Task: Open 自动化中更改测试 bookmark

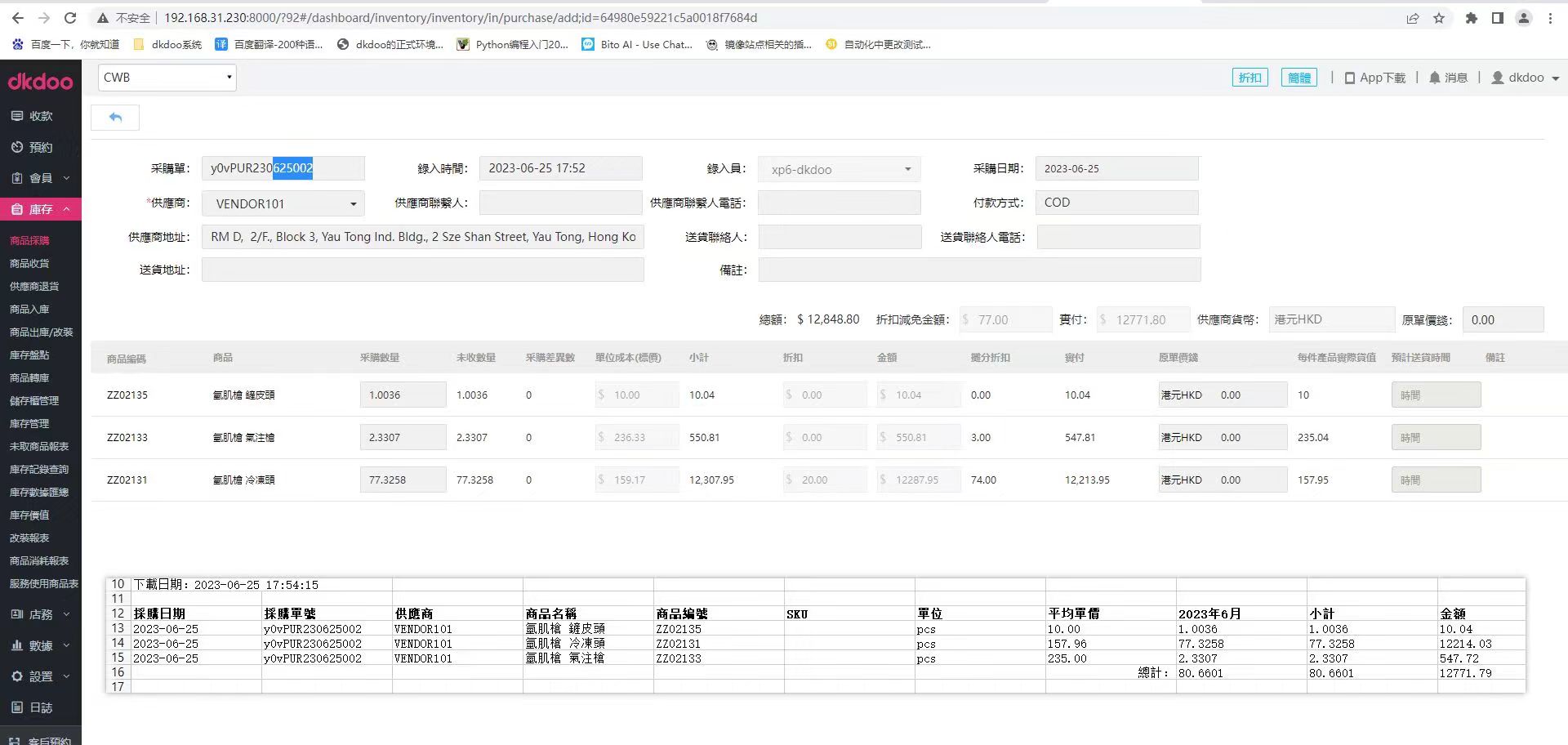Action: coord(879,44)
